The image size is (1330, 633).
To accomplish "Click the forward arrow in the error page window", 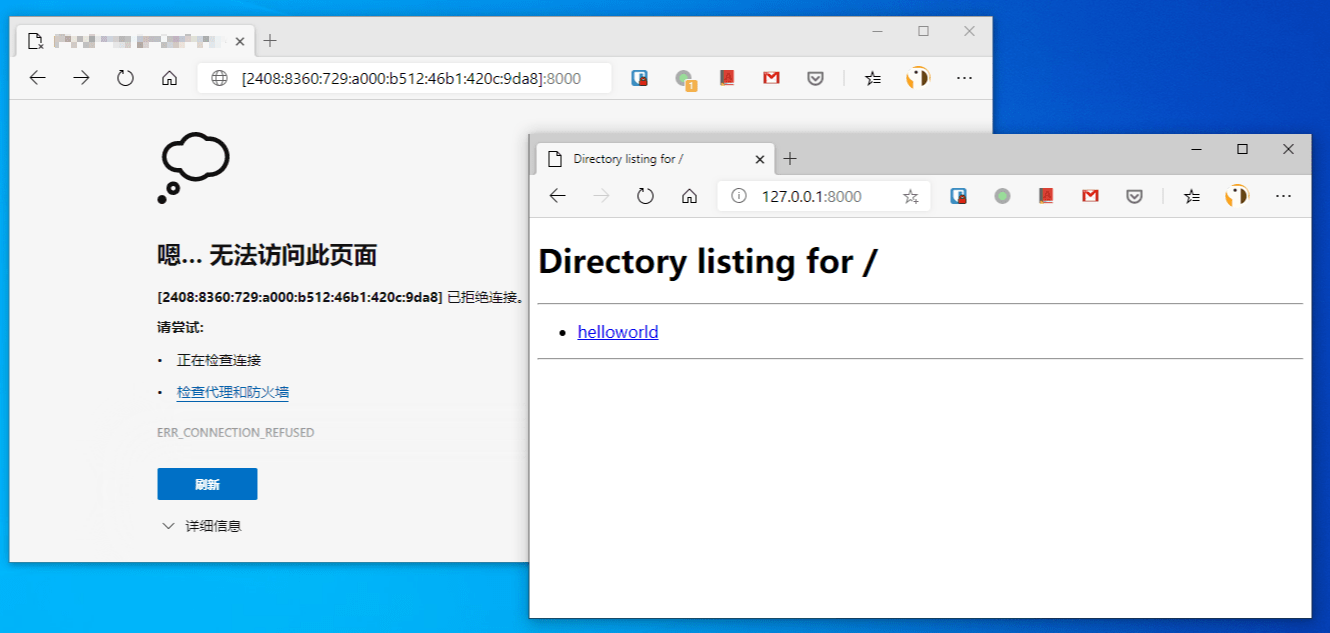I will click(81, 78).
